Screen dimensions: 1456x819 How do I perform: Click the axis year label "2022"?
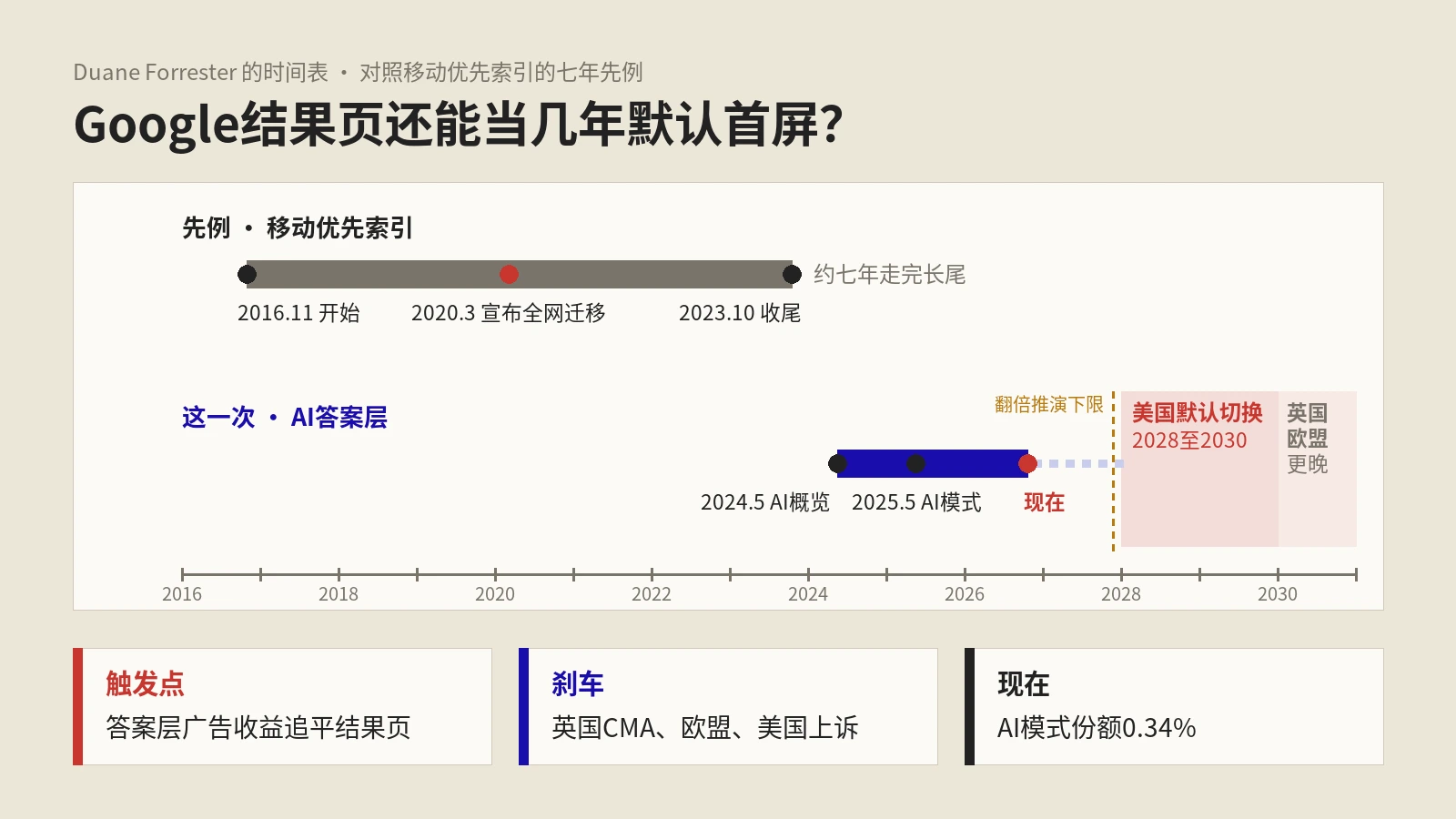click(x=652, y=594)
